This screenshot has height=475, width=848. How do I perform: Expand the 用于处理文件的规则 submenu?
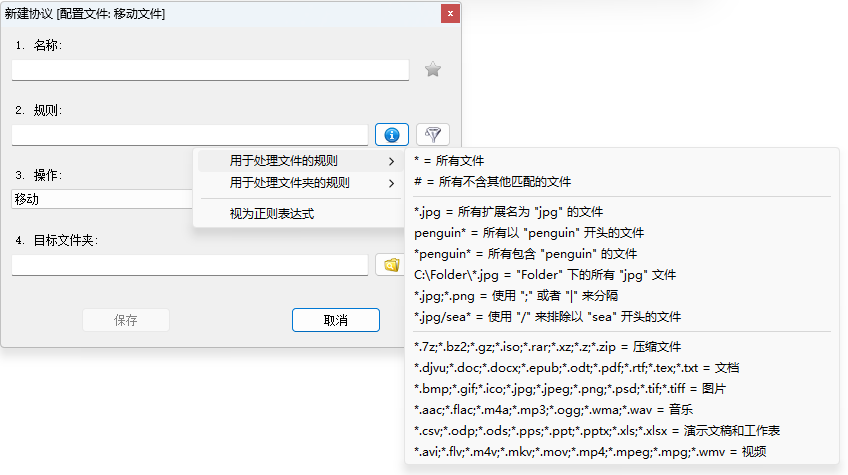click(x=297, y=161)
